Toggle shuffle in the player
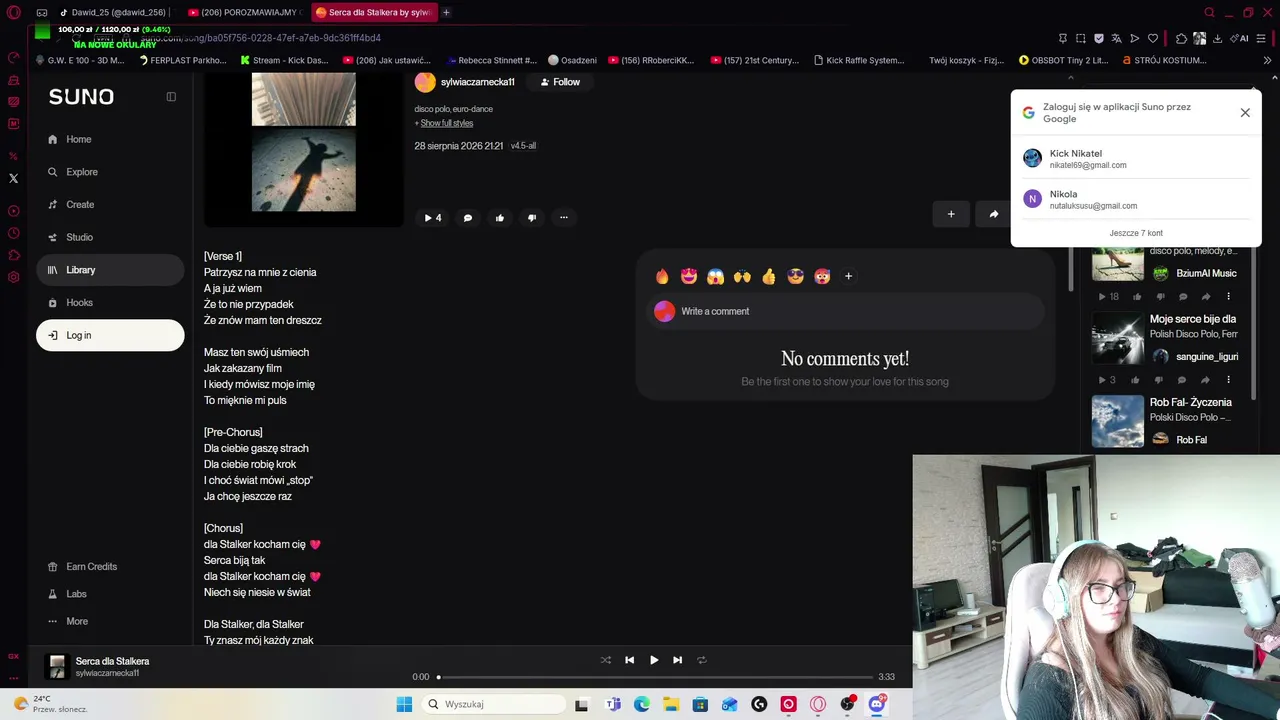This screenshot has height=720, width=1280. (605, 660)
